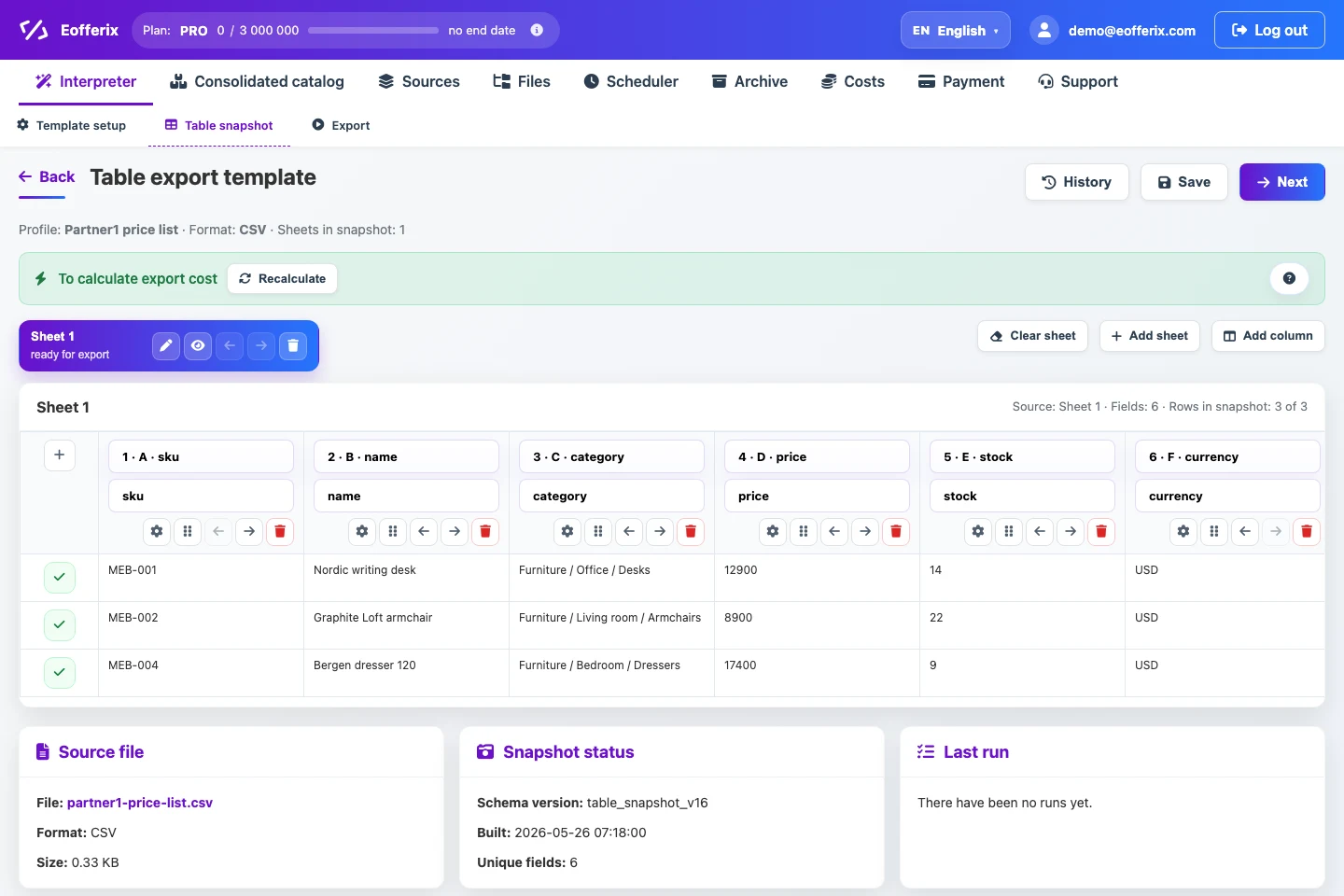This screenshot has height=896, width=1344.
Task: Grab the drag handle of sku column
Action: 188,531
